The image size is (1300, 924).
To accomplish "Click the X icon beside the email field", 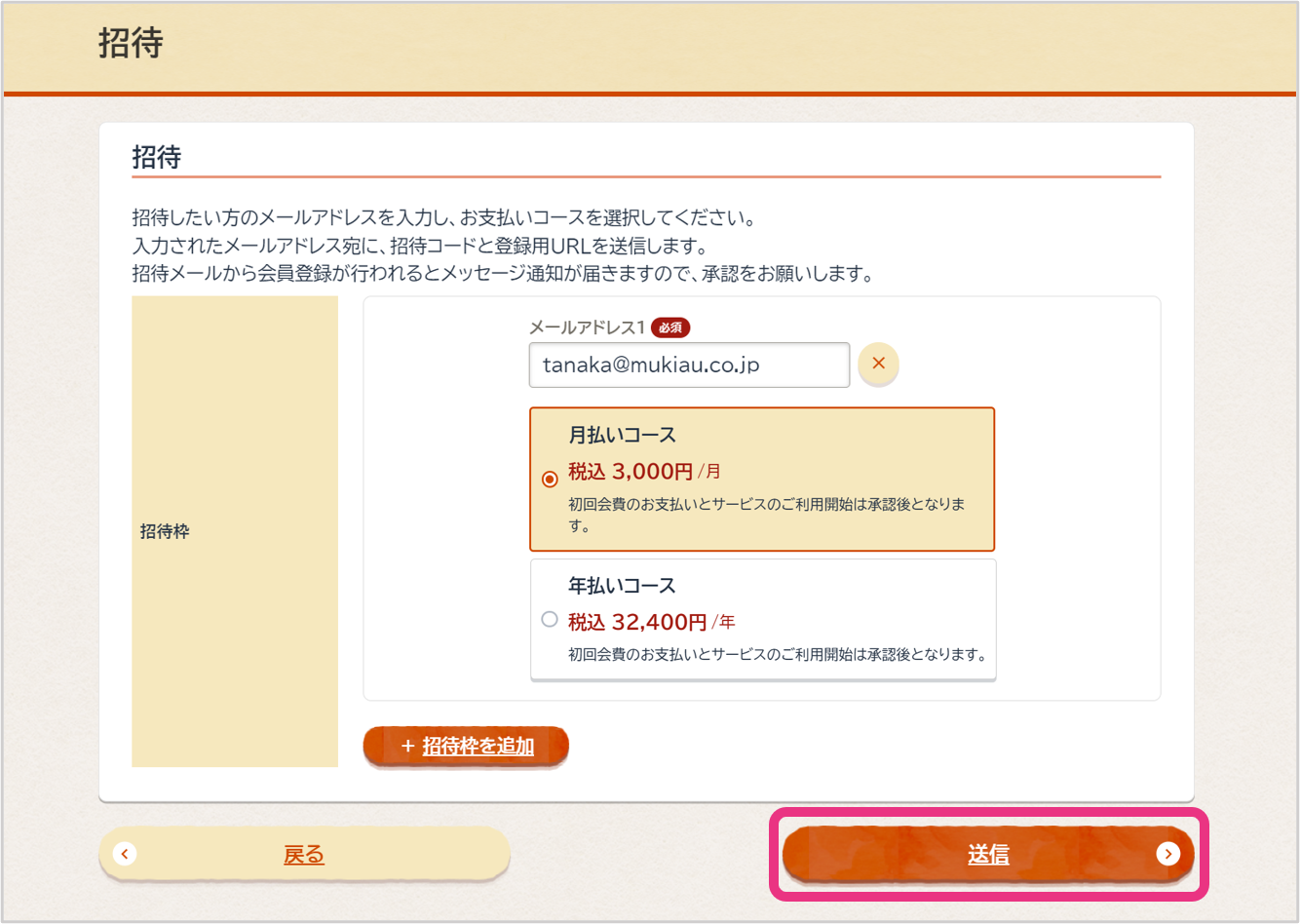I will [x=878, y=364].
